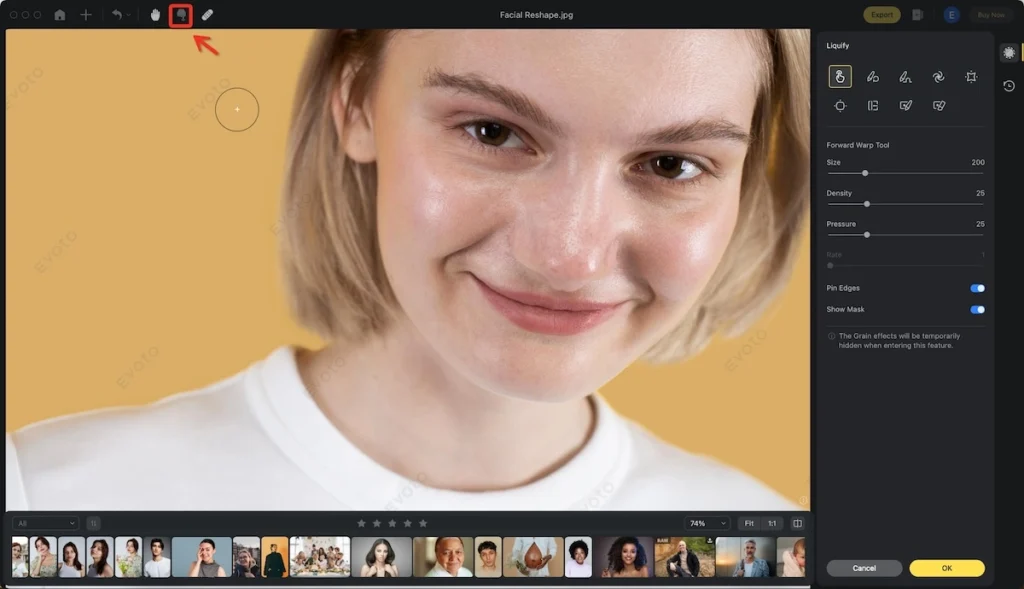This screenshot has width=1024, height=589.
Task: Click OK to apply Liquify
Action: pyautogui.click(x=946, y=568)
